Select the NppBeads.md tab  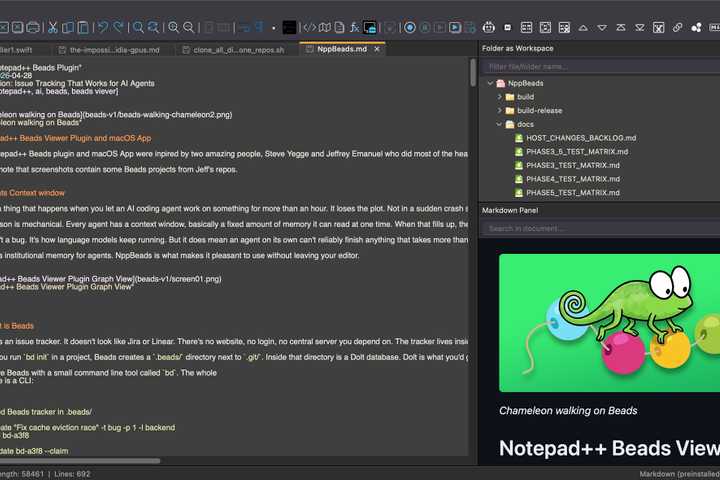[342, 49]
